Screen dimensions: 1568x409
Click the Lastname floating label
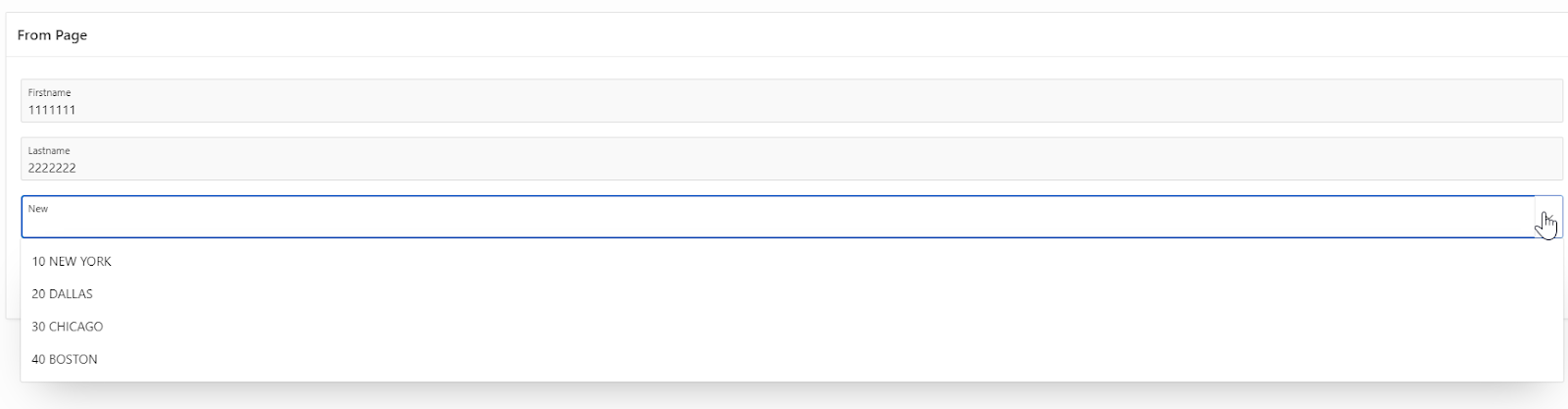49,150
